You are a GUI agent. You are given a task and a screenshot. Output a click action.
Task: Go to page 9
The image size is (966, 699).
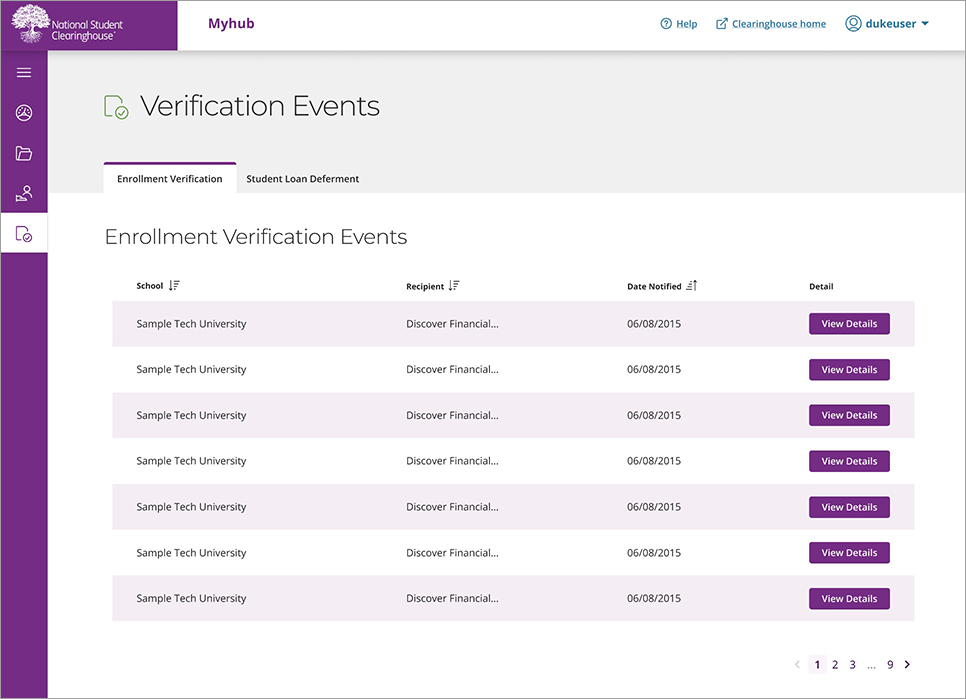click(x=890, y=665)
